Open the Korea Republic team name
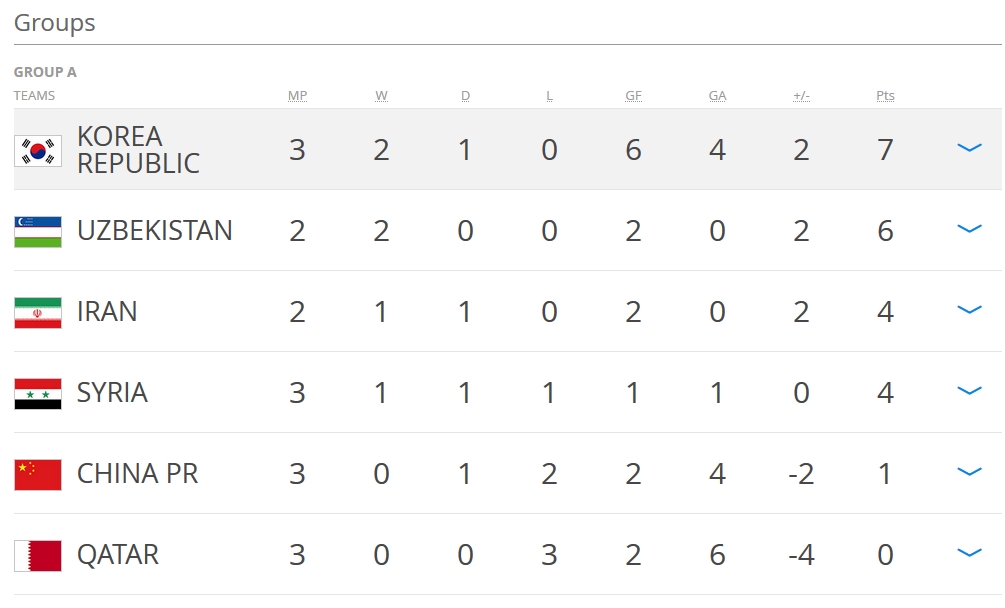The width and height of the screenshot is (1005, 608). click(x=138, y=150)
